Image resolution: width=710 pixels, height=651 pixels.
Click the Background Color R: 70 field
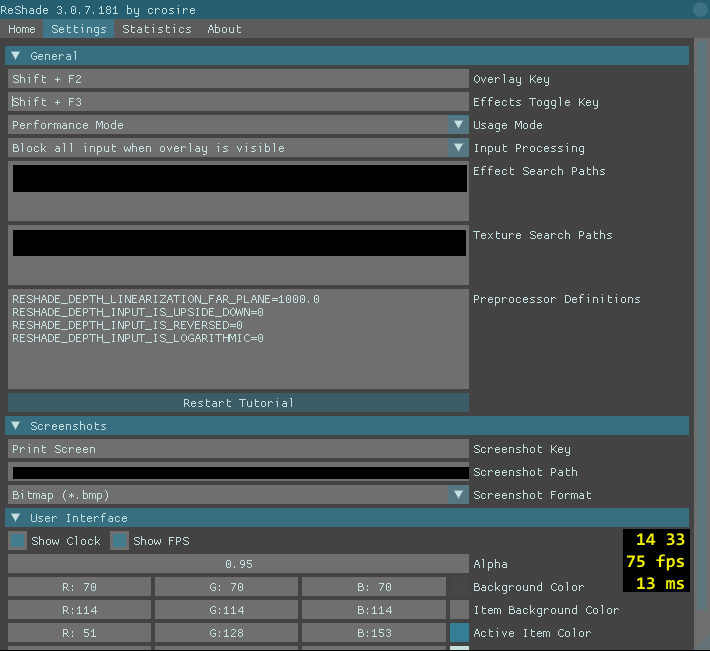(79, 587)
